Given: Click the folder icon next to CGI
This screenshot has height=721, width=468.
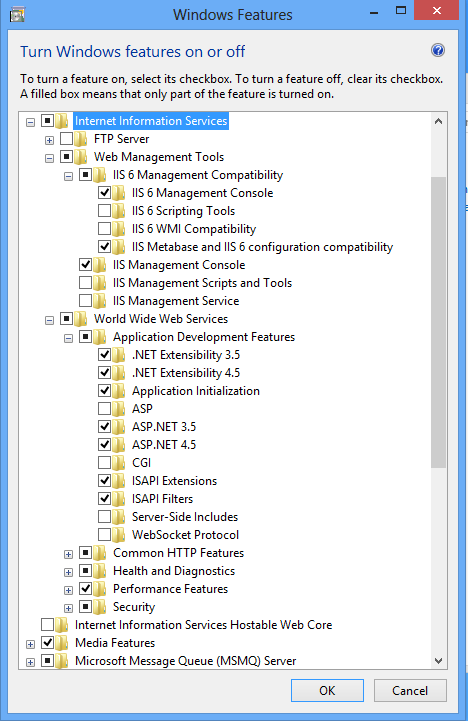Looking at the screenshot, I should pyautogui.click(x=119, y=463).
